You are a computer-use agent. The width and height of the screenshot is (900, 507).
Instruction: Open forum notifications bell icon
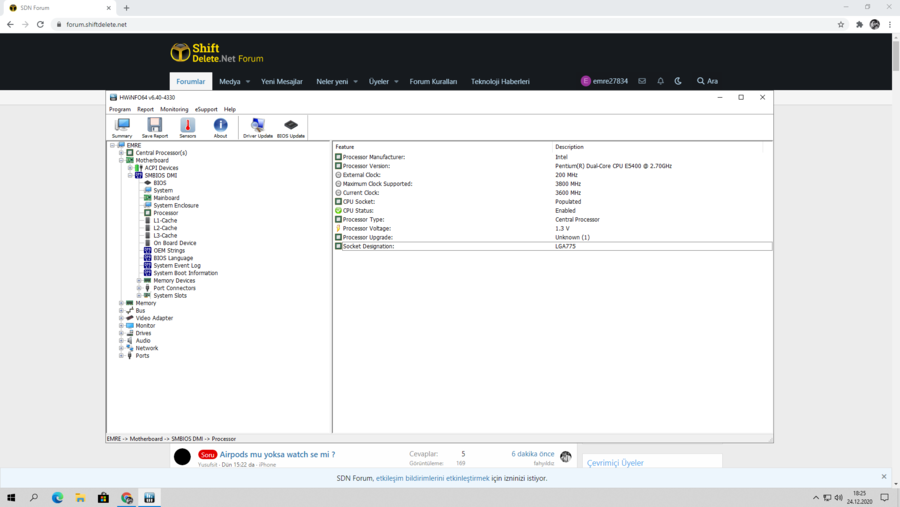coord(660,81)
